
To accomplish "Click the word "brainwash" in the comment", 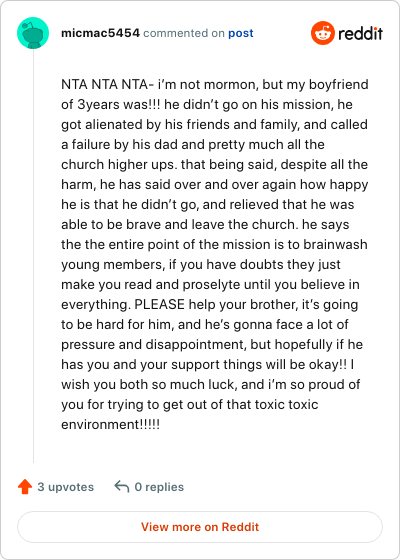I will [335, 245].
